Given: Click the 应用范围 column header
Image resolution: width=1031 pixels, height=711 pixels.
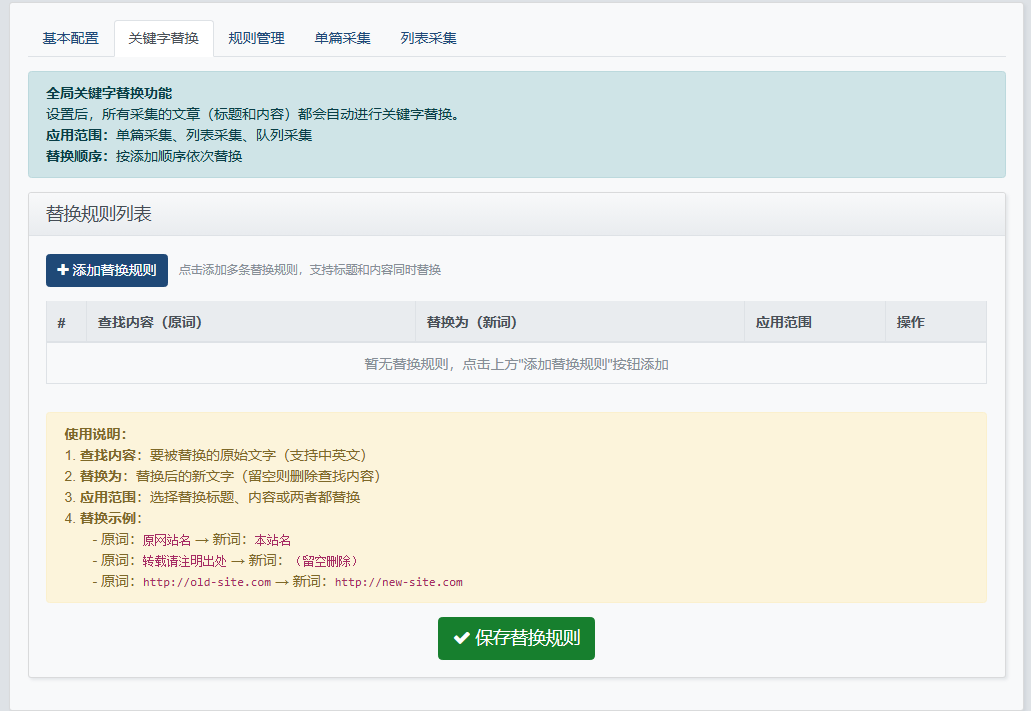Looking at the screenshot, I should pyautogui.click(x=783, y=322).
